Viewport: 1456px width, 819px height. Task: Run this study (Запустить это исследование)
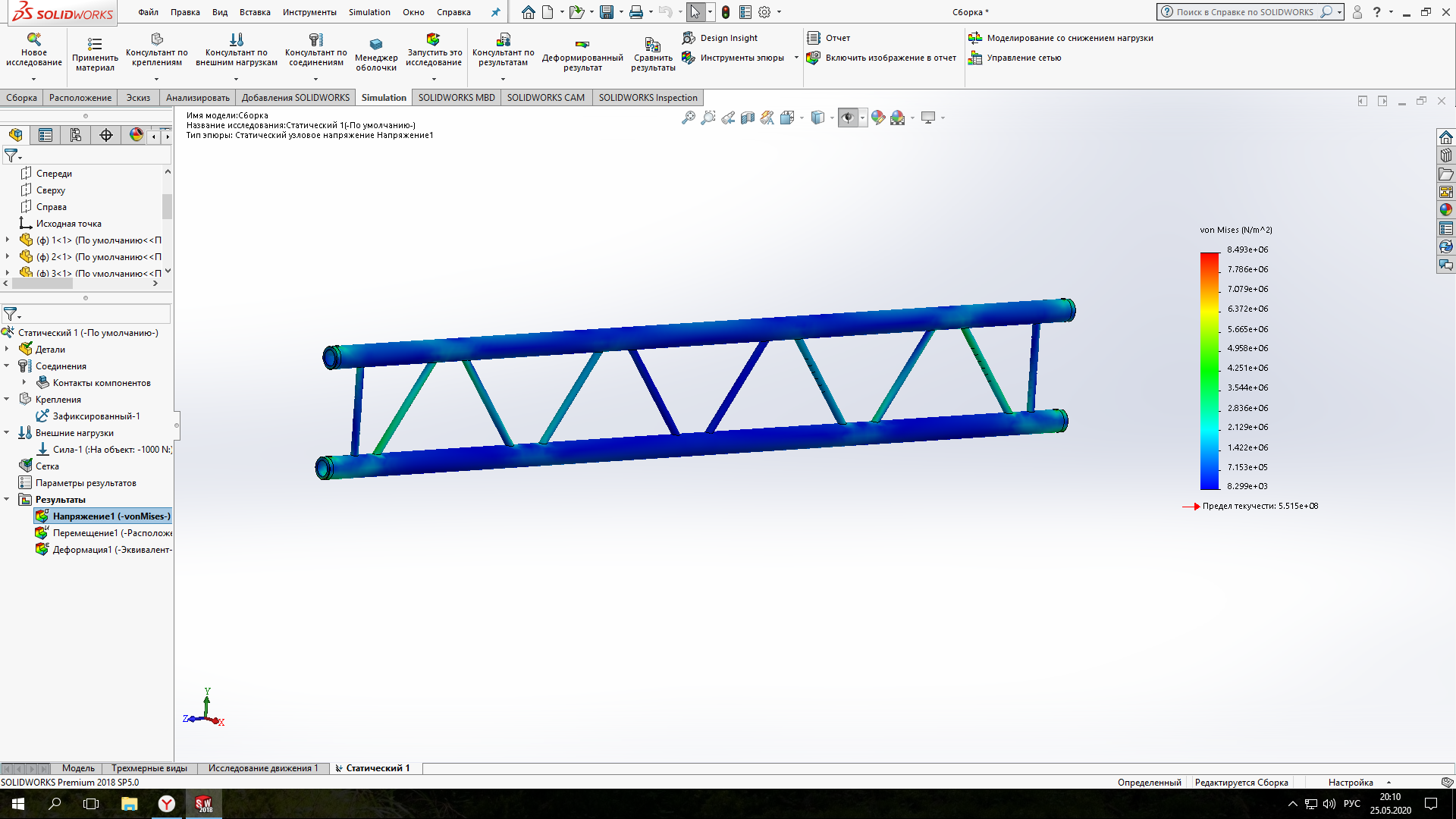433,39
